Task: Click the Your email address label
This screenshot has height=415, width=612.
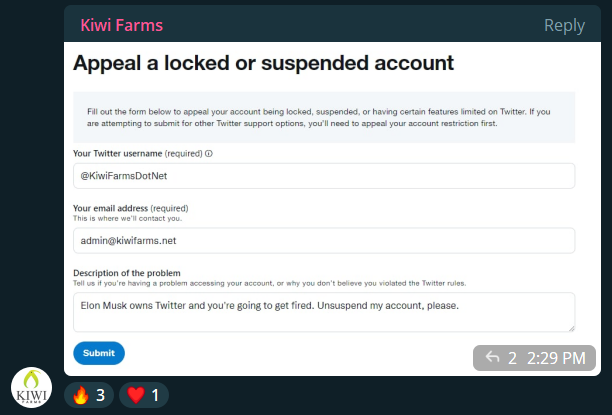Action: (110, 208)
